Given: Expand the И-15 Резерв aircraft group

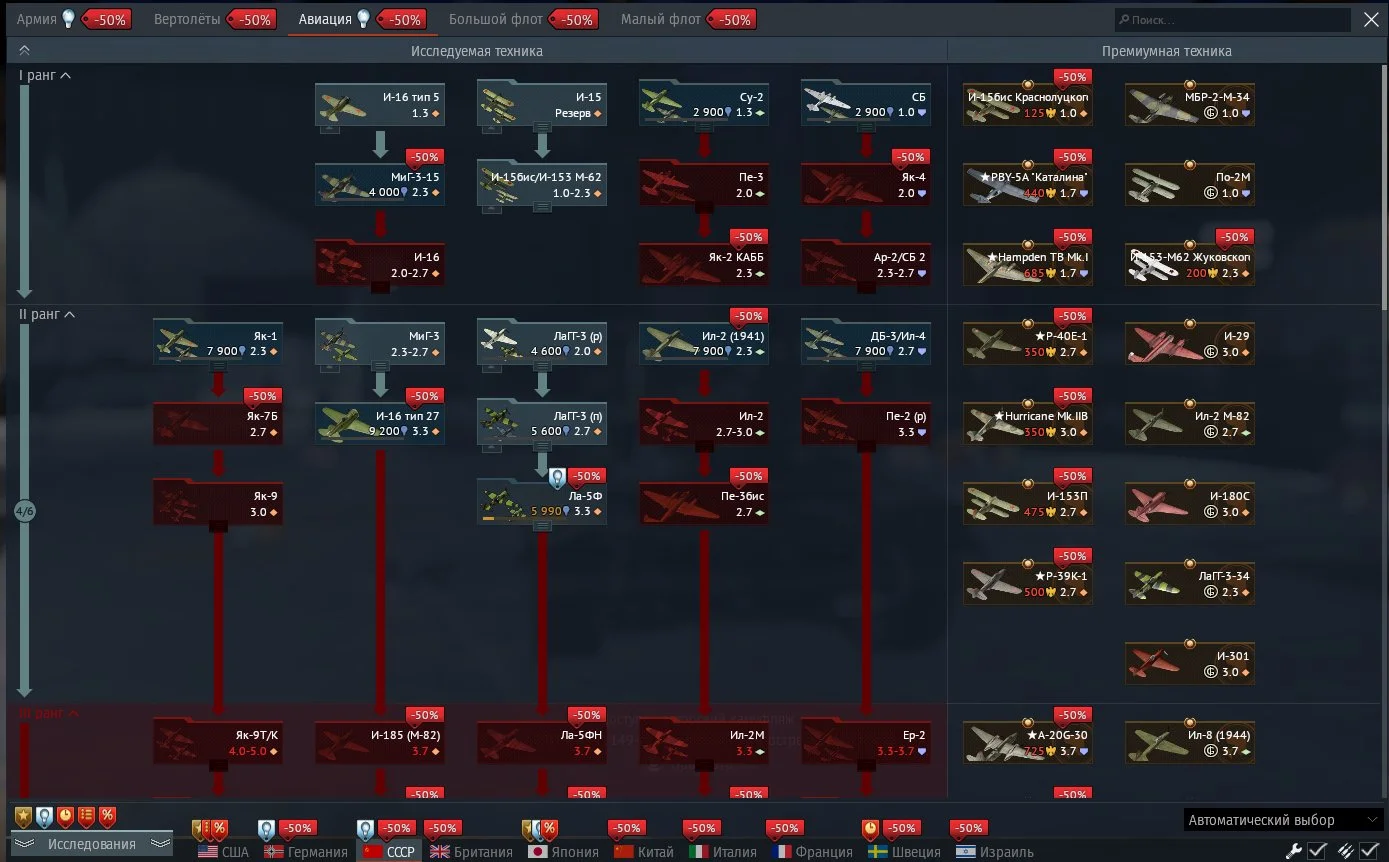Looking at the screenshot, I should pyautogui.click(x=542, y=126).
